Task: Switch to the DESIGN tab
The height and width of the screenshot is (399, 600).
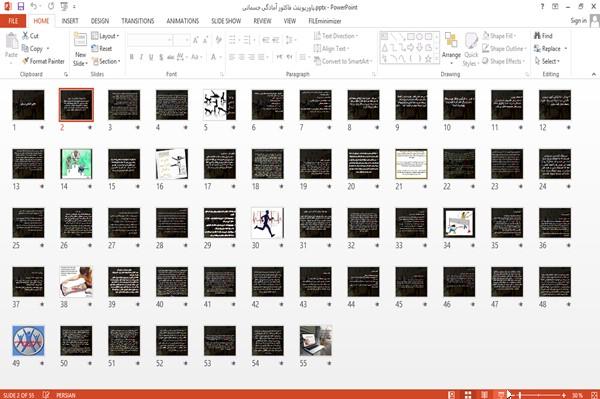Action: (x=99, y=21)
